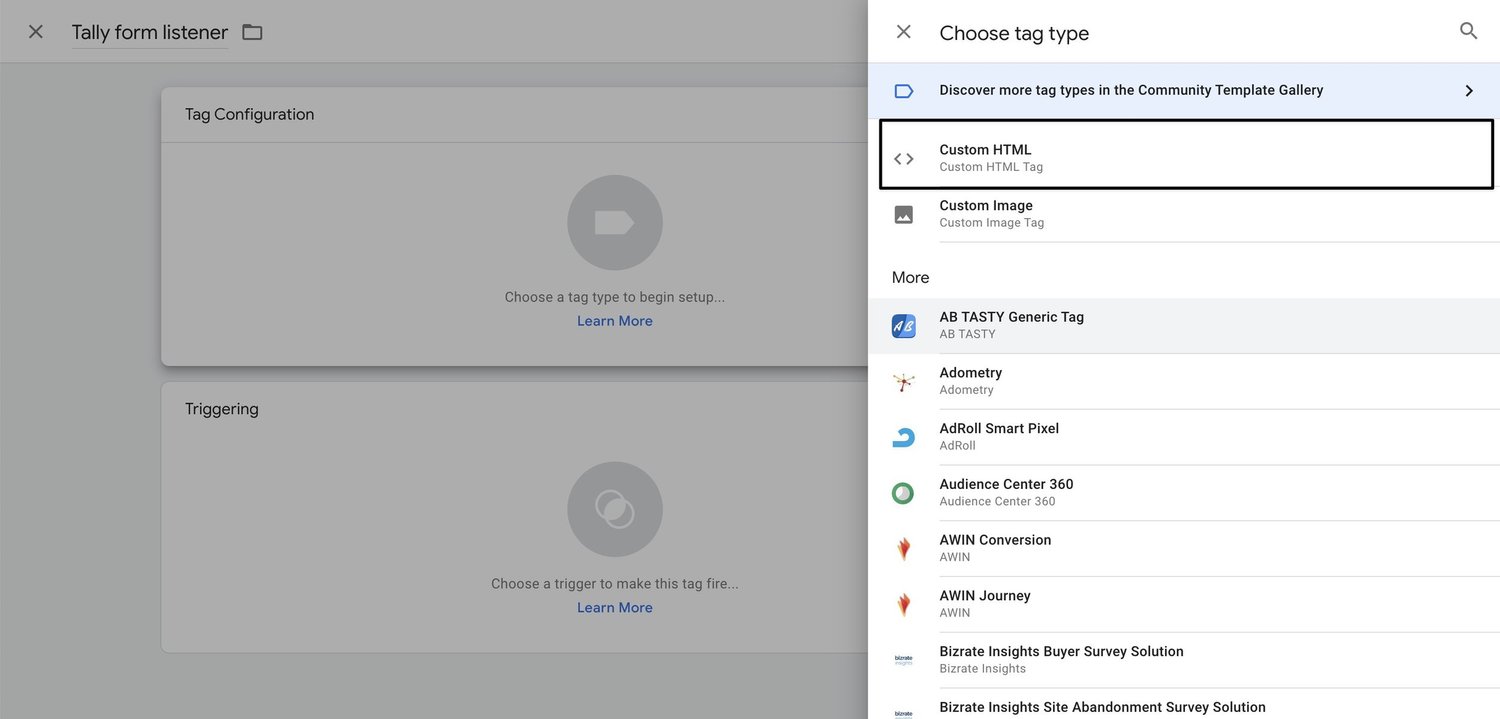Open Learn More link under Tag Configuration
Viewport: 1500px width, 719px height.
coord(614,321)
